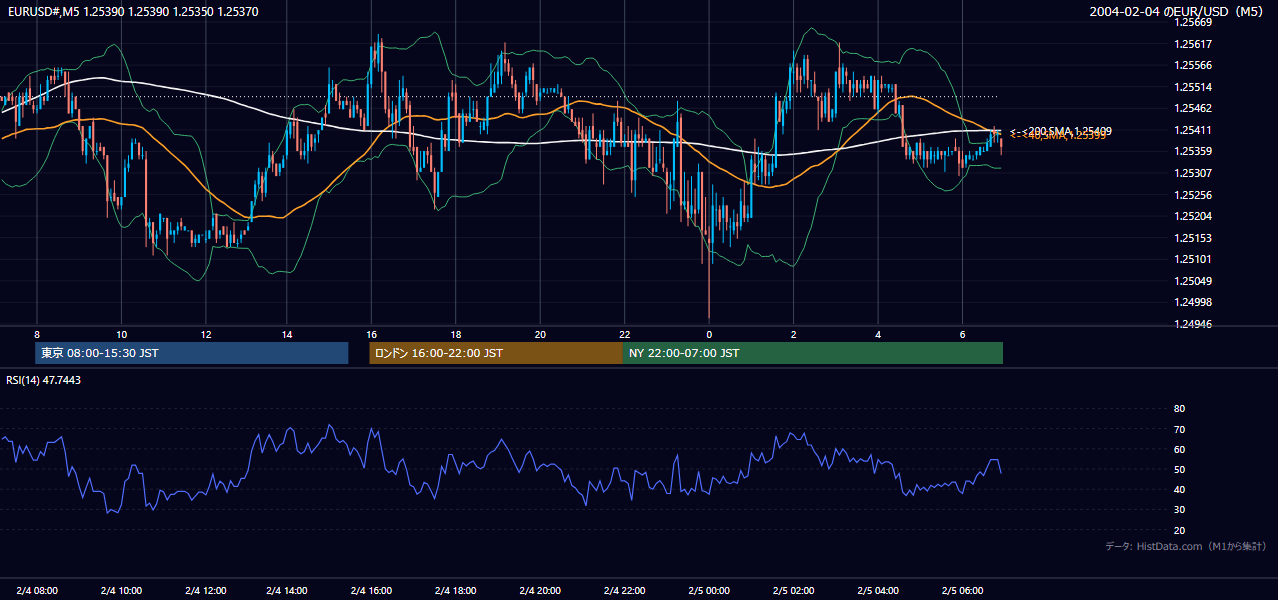Click price axis label 1.25617
1278x600 pixels.
[x=1192, y=44]
